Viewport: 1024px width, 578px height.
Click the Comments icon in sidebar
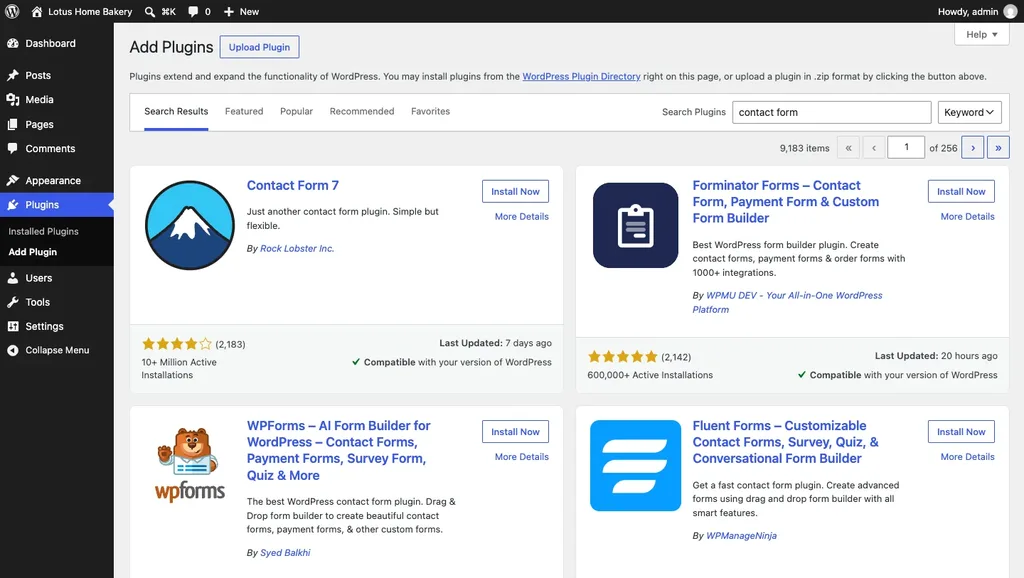pyautogui.click(x=12, y=148)
